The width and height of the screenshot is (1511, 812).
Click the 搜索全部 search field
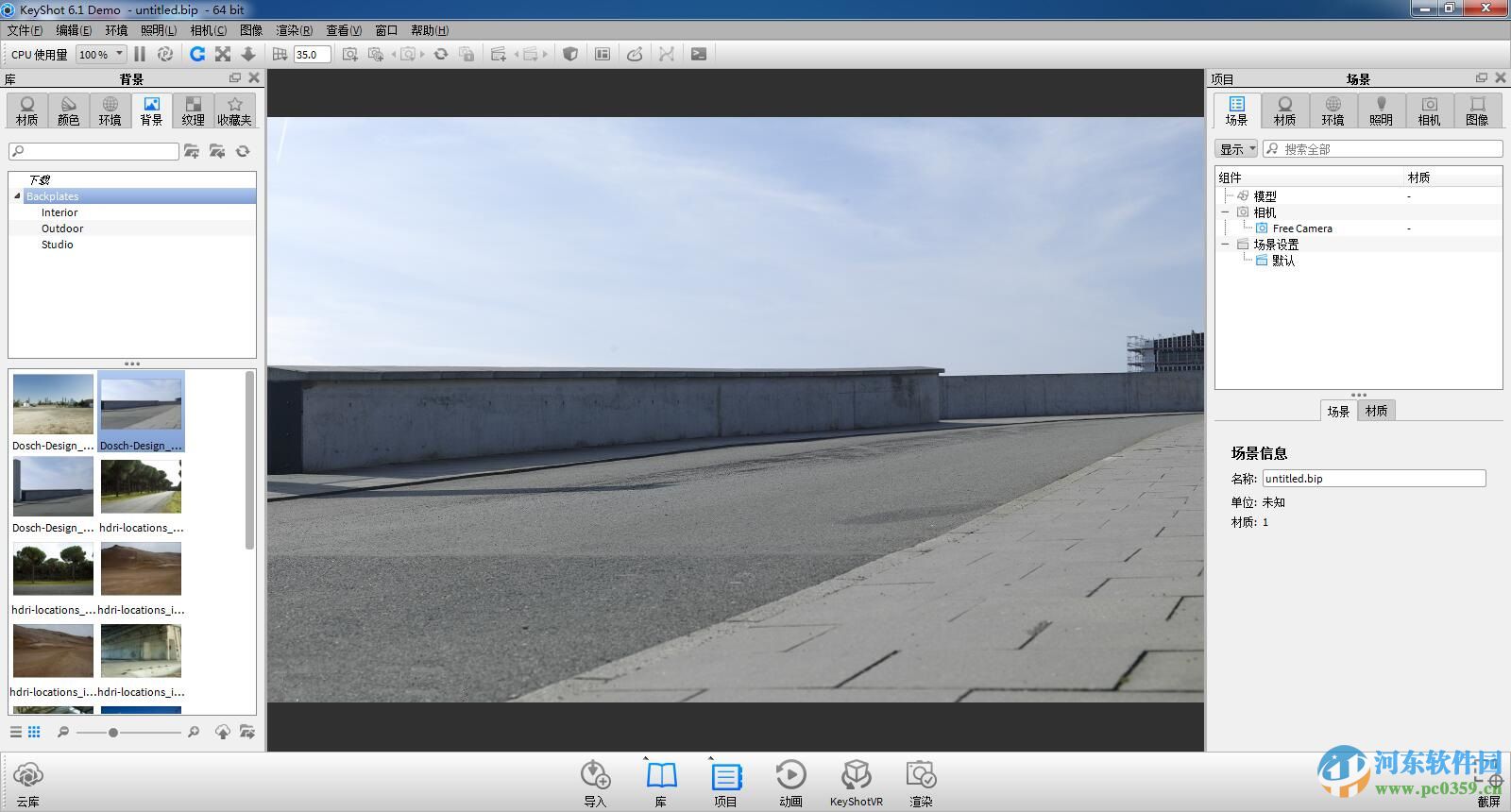click(1383, 149)
